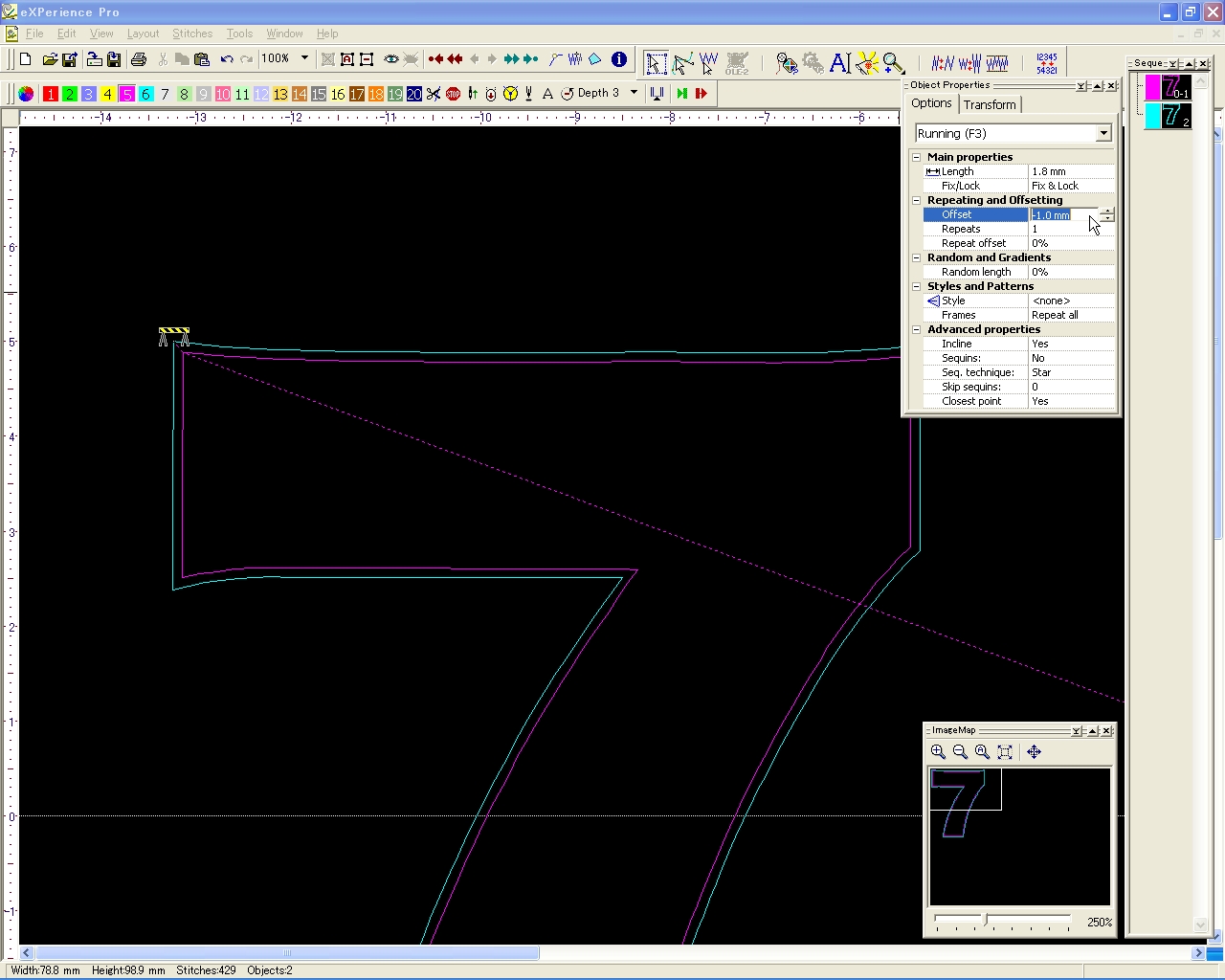Select magenta color swatch 5
The width and height of the screenshot is (1225, 980).
[126, 94]
